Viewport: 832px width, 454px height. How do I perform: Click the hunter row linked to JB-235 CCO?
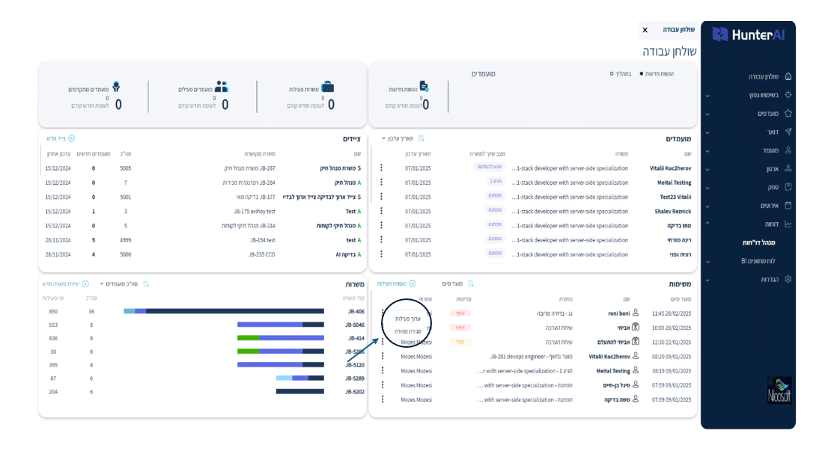(202, 255)
